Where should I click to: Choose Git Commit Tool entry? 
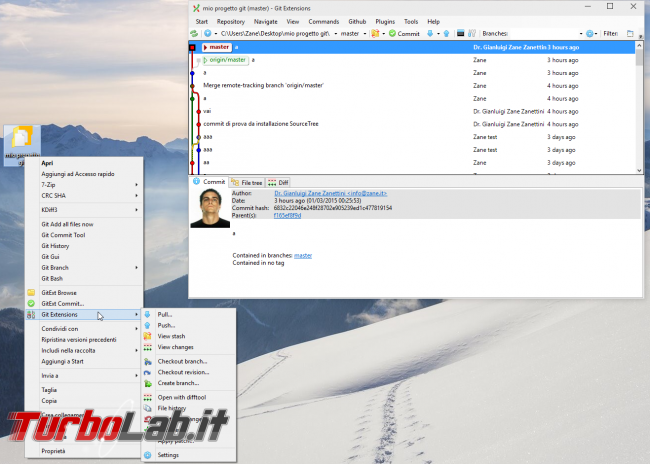[84, 235]
